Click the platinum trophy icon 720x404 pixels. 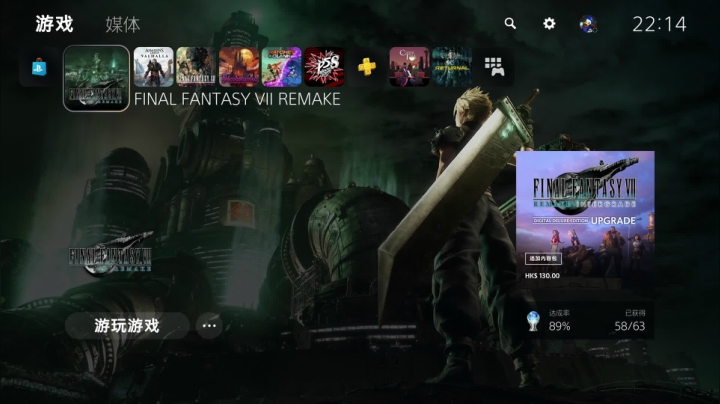(533, 321)
